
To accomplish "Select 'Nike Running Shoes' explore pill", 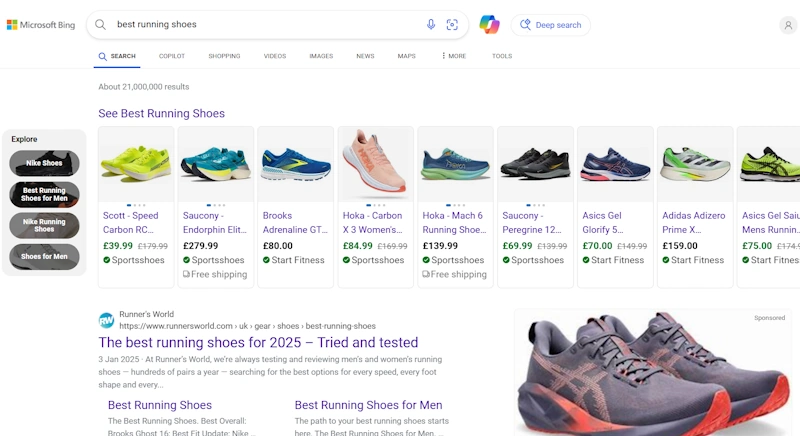I will 44,225.
